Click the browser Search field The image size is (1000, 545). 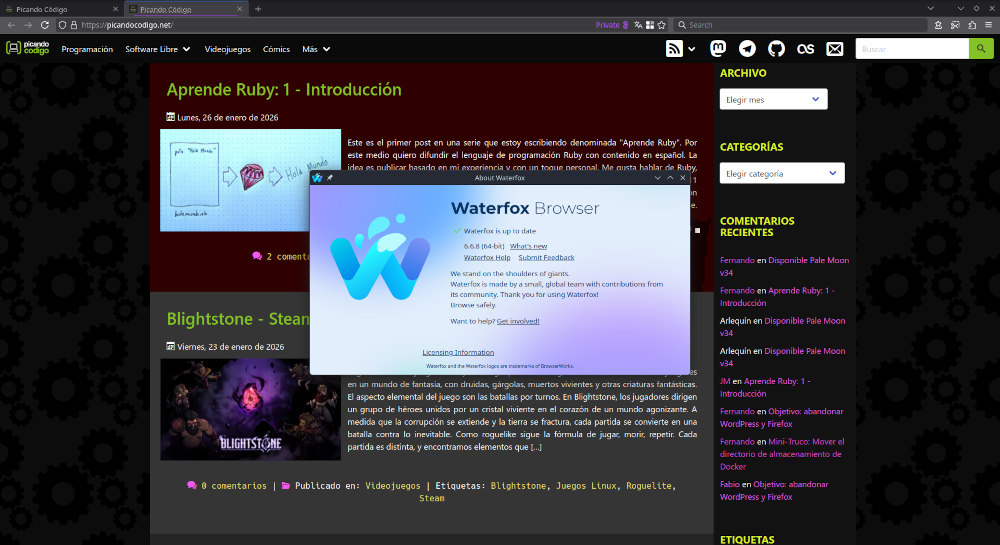click(x=800, y=25)
